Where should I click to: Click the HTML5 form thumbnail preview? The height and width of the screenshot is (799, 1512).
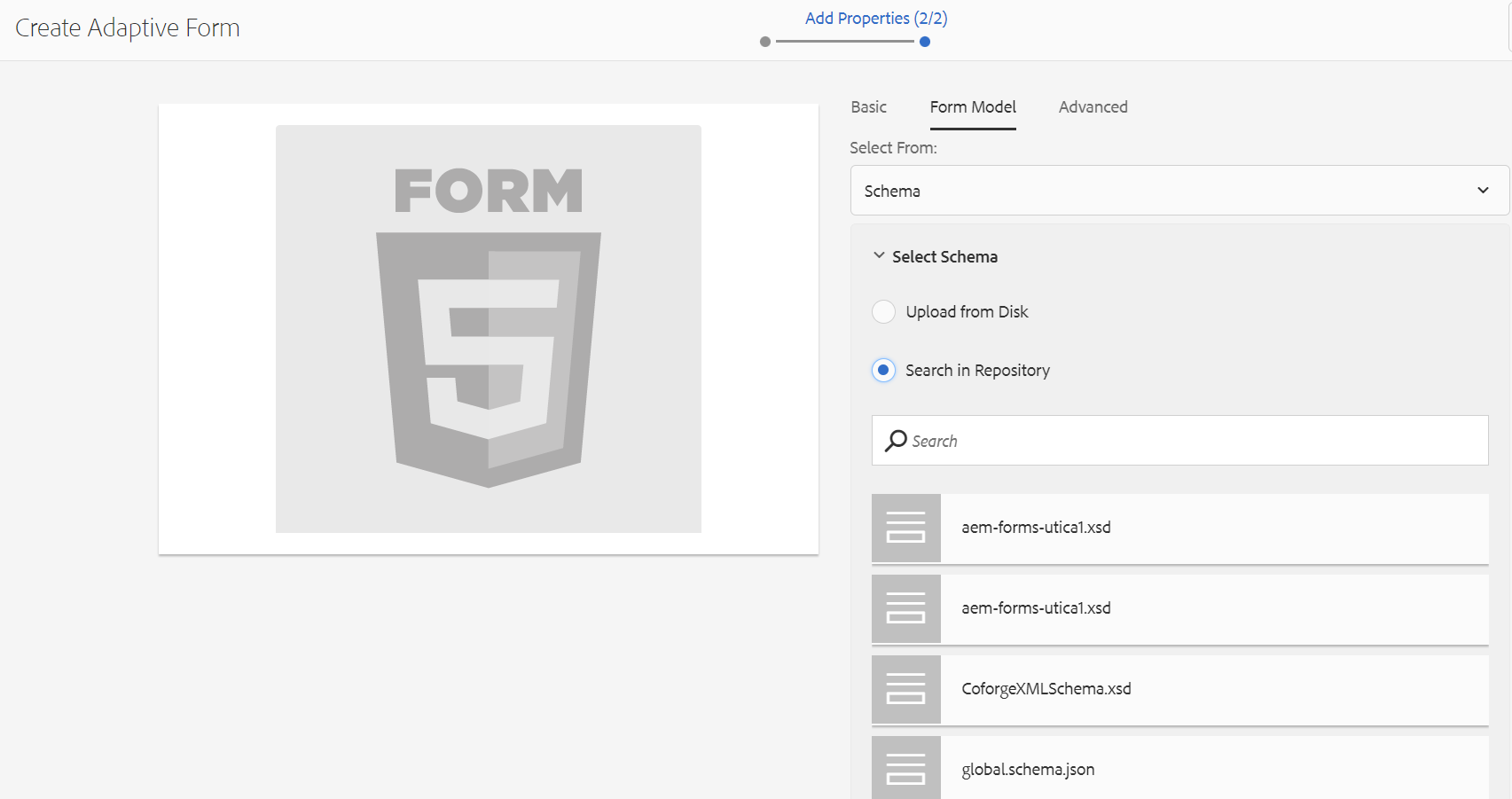click(x=489, y=329)
